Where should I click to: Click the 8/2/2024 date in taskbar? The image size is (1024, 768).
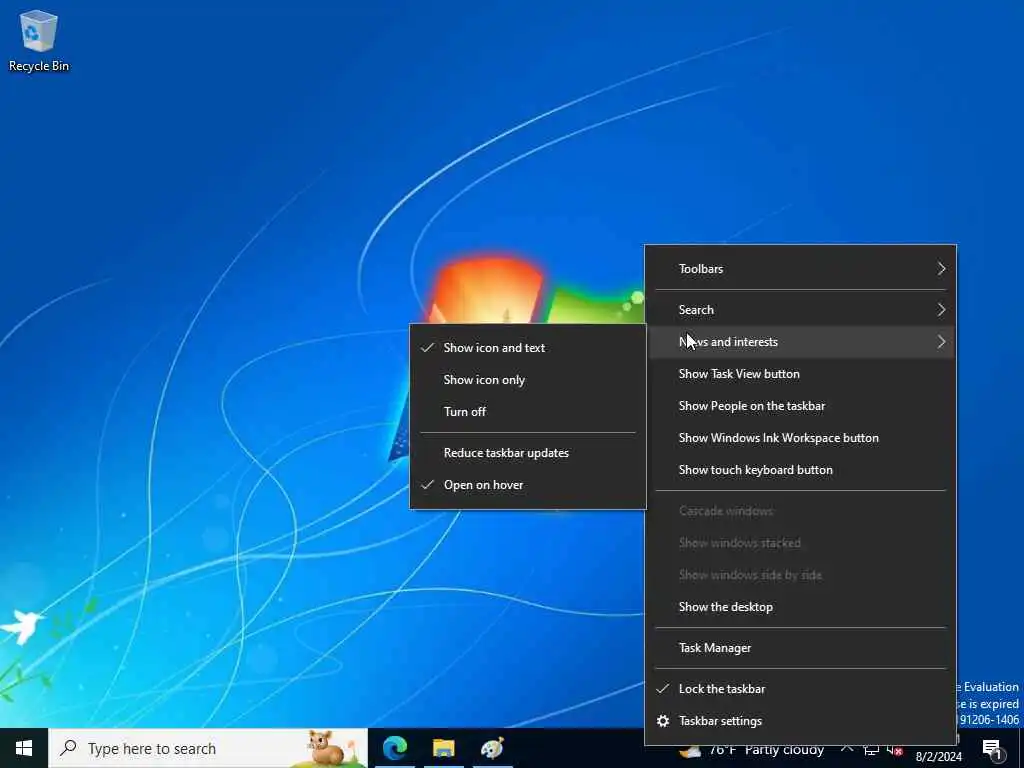[938, 757]
